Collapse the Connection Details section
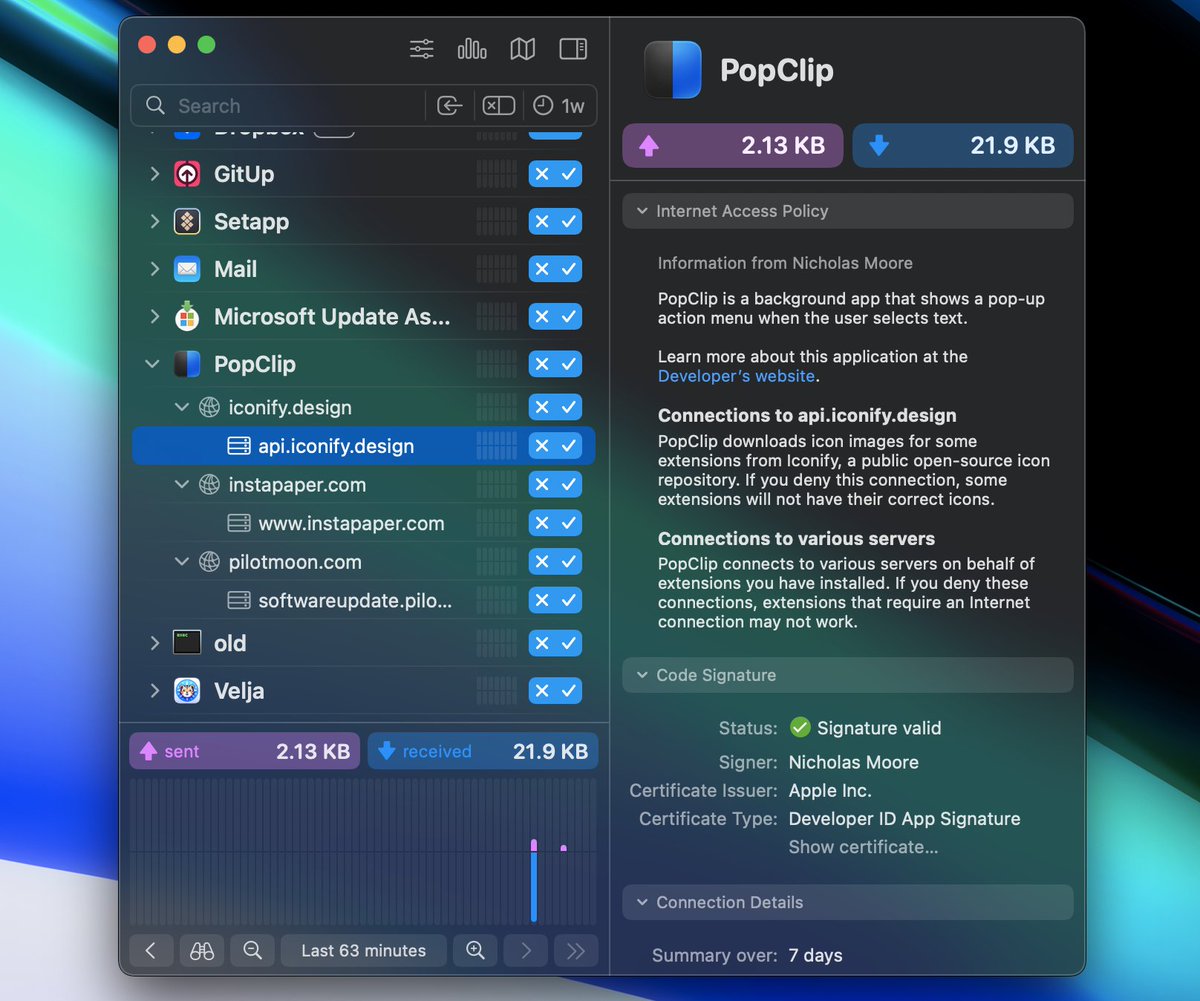The width and height of the screenshot is (1200, 1001). click(x=640, y=902)
